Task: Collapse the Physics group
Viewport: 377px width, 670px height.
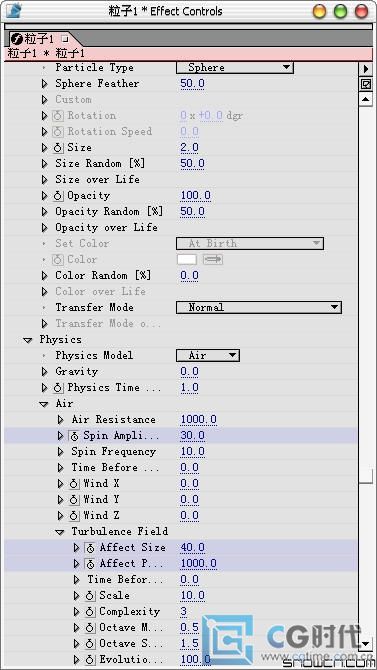Action: click(28, 340)
